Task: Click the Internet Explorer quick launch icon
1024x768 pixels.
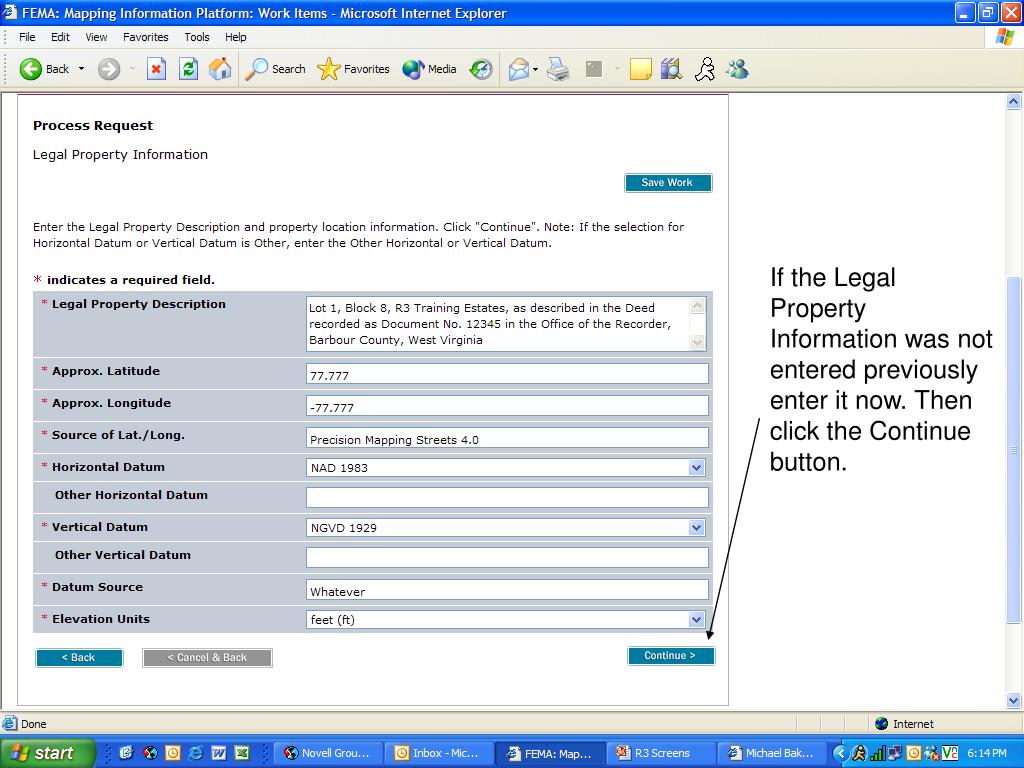Action: (195, 753)
